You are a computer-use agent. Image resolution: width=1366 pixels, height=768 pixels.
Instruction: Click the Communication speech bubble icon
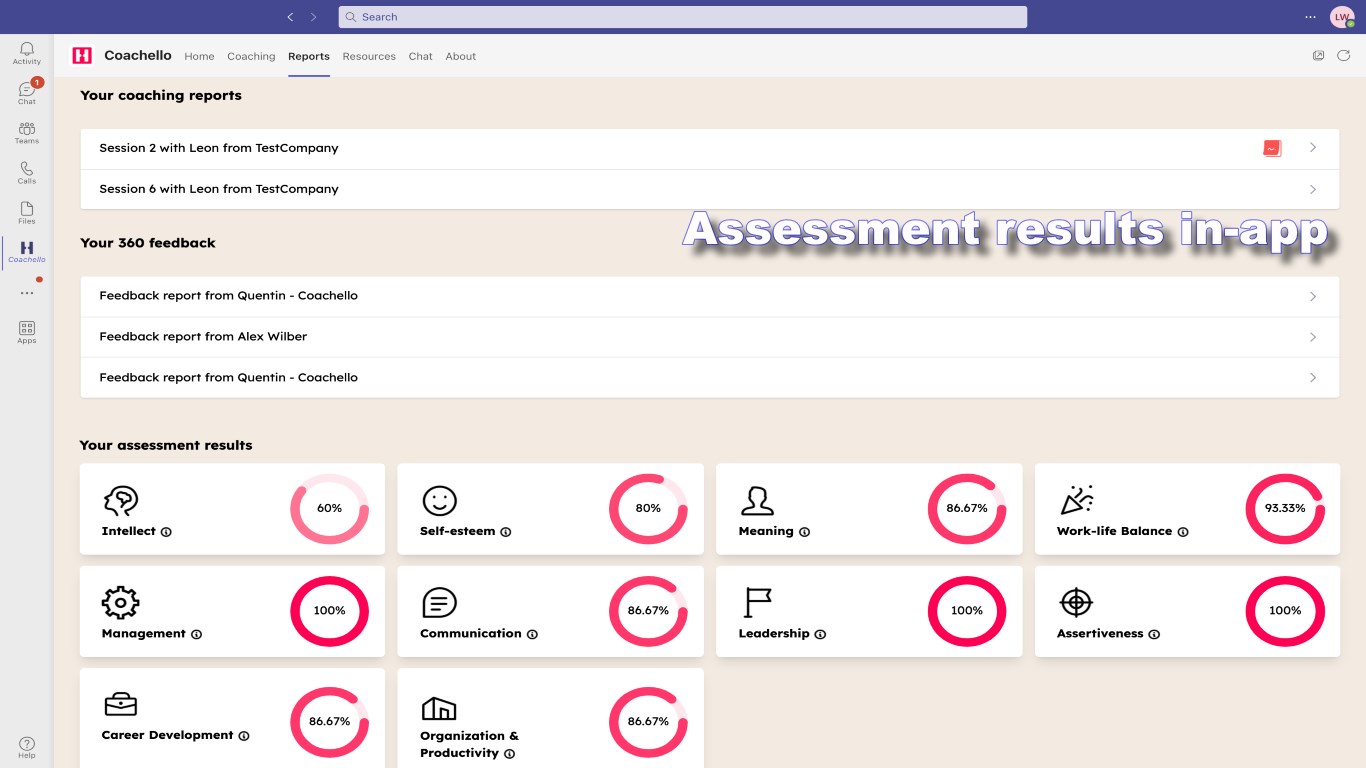coord(439,602)
